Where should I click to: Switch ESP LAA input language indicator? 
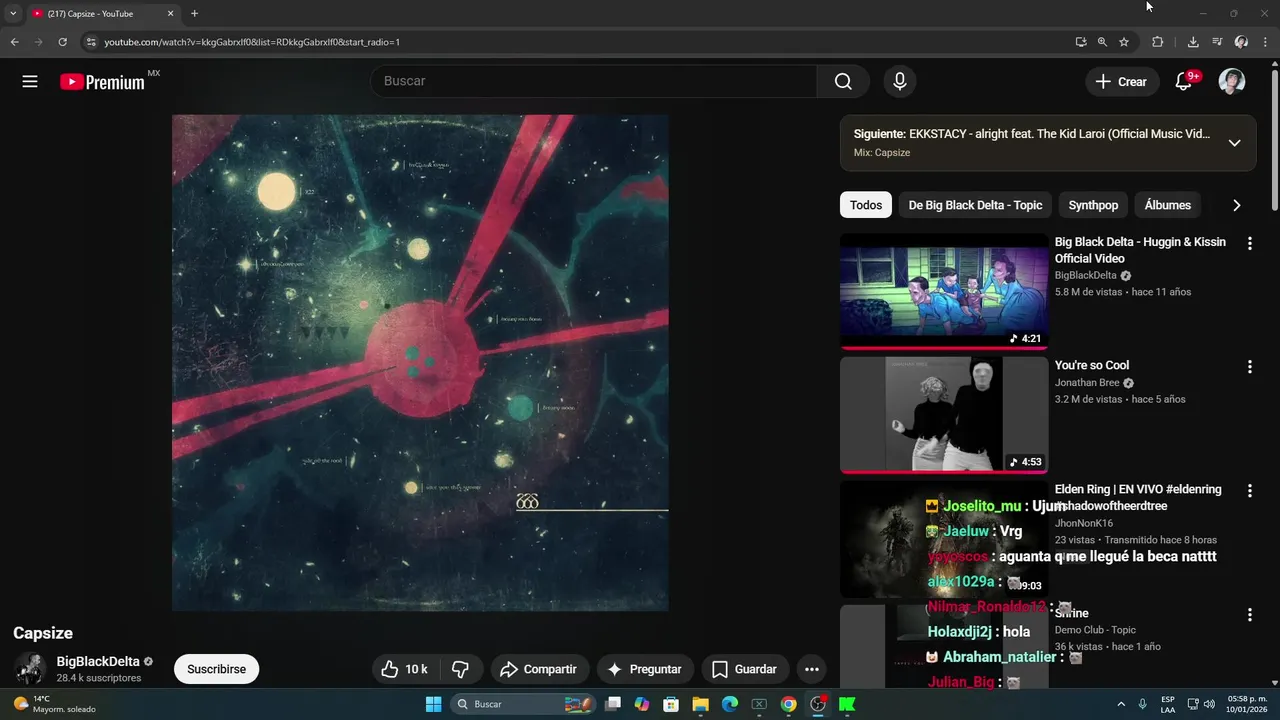(x=1168, y=704)
